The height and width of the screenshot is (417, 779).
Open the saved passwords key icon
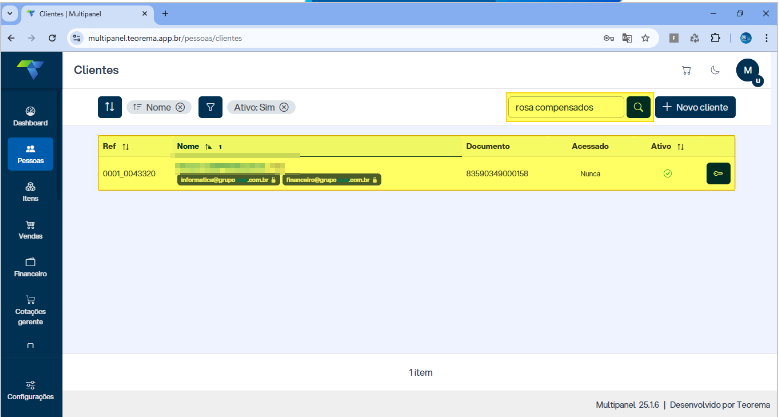click(609, 38)
